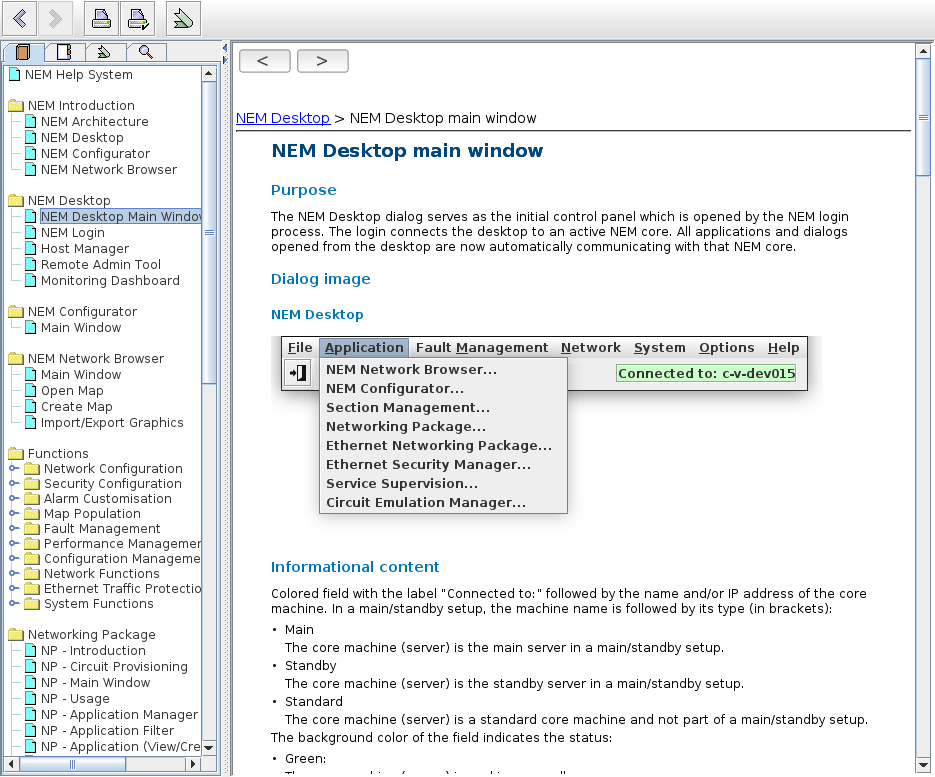This screenshot has width=935, height=777.
Task: Expand the Network Configuration folder node
Action: click(x=14, y=469)
